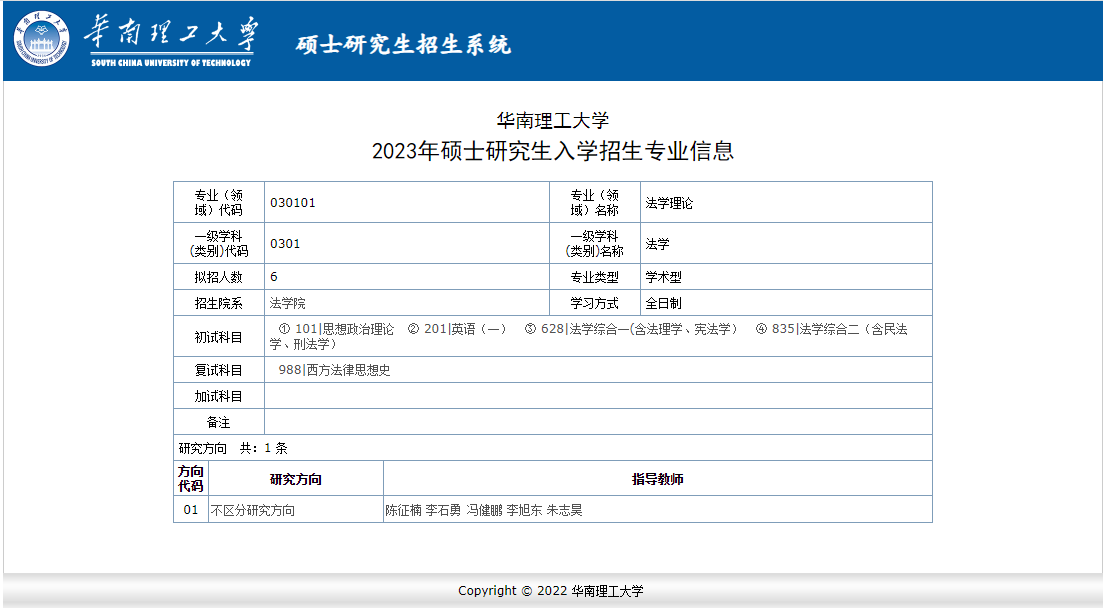Click the 研究方向 column header

pos(295,479)
